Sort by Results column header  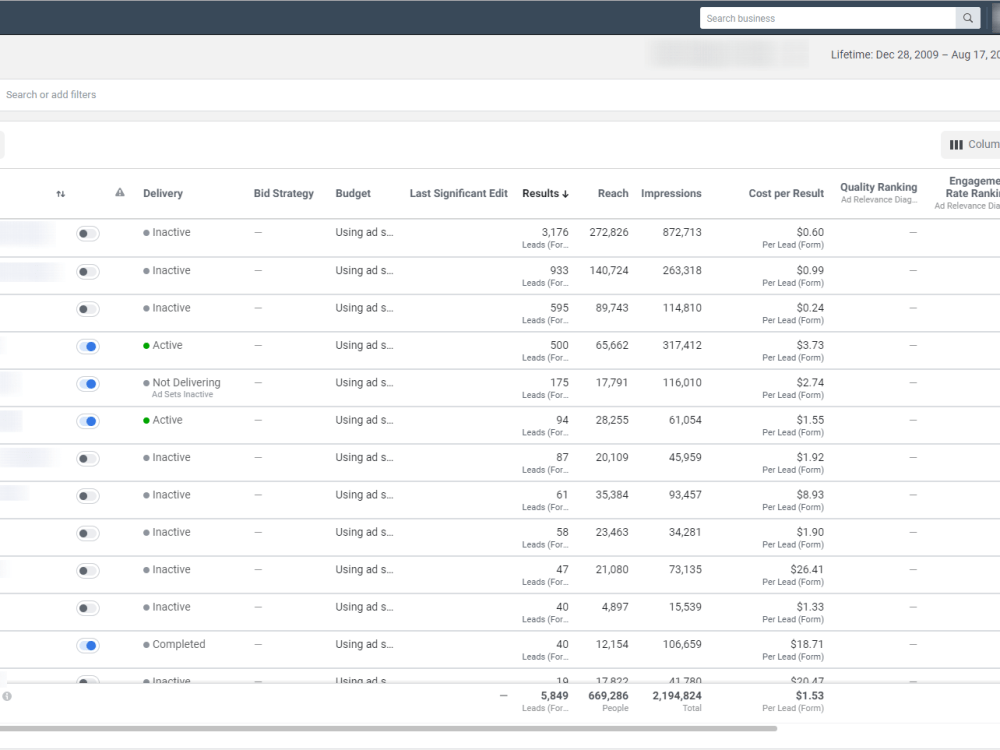[x=545, y=193]
